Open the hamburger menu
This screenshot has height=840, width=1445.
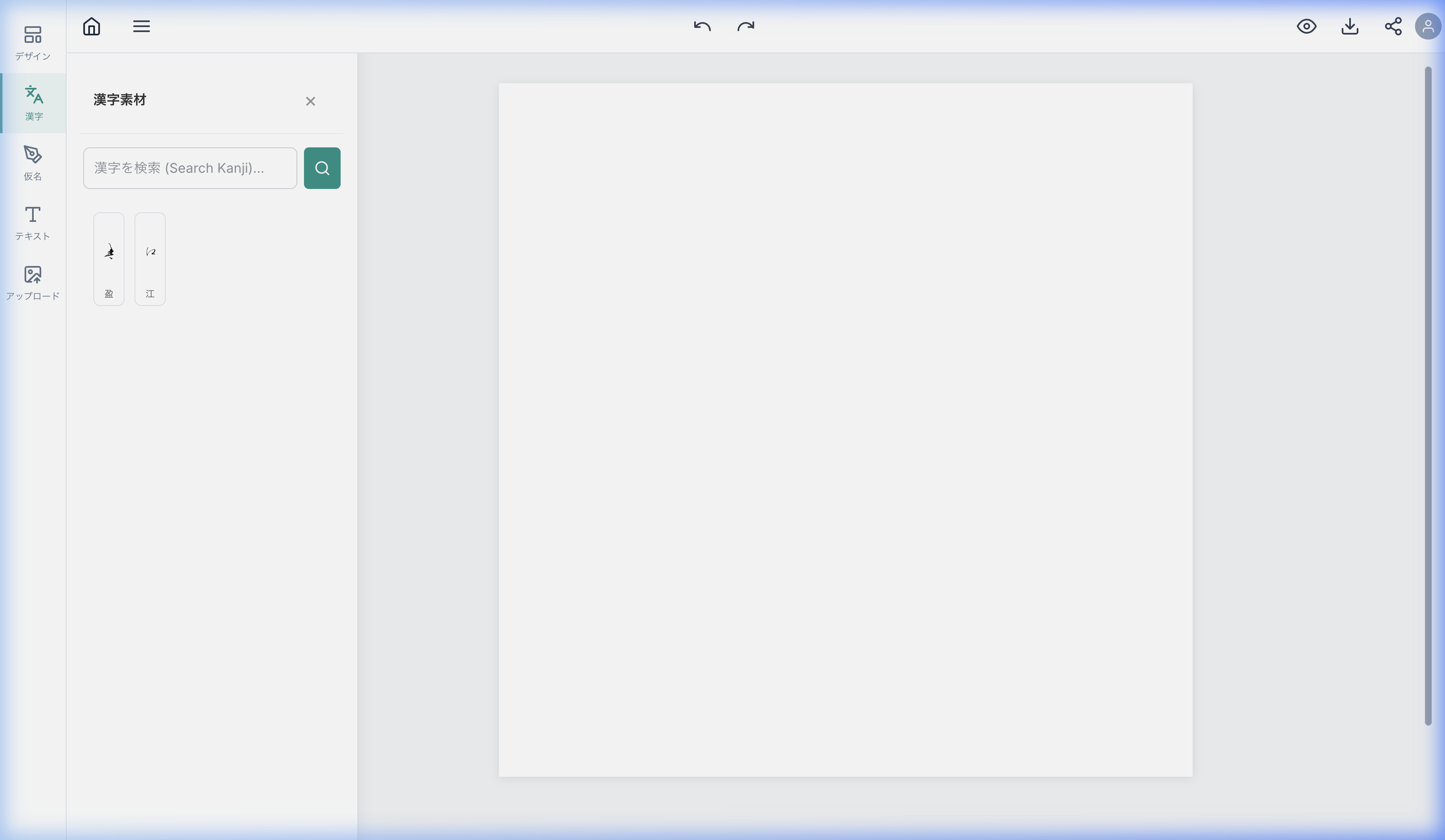pos(142,26)
